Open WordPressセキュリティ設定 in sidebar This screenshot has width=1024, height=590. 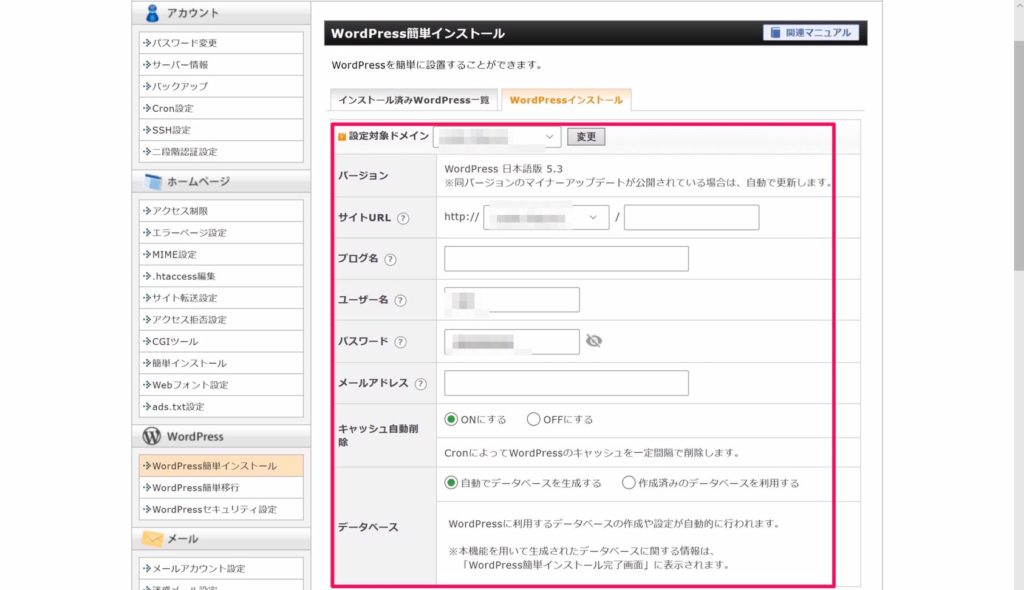[x=221, y=510]
